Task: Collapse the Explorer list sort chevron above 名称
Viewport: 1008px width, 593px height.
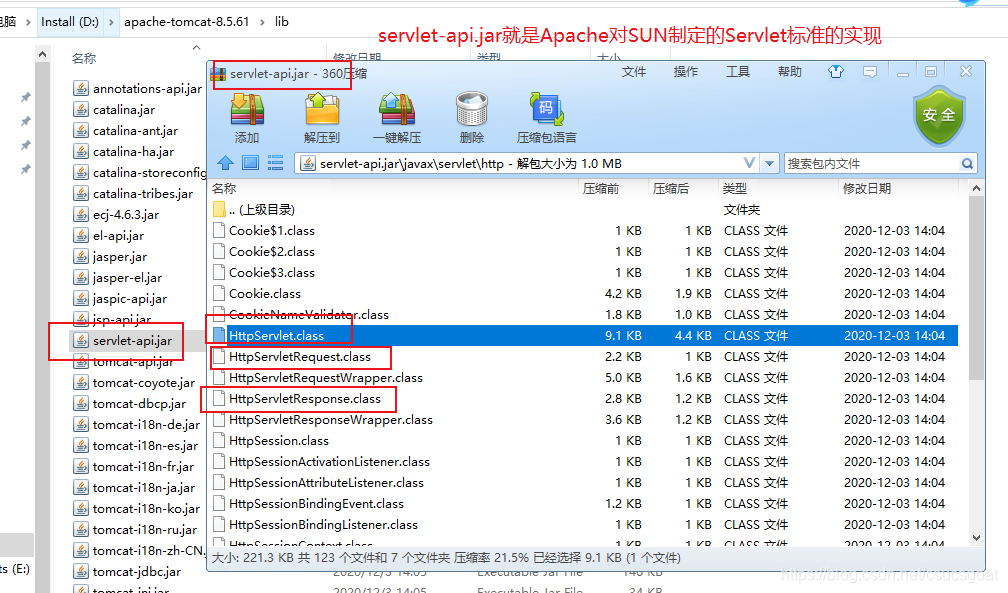Action: click(x=197, y=48)
